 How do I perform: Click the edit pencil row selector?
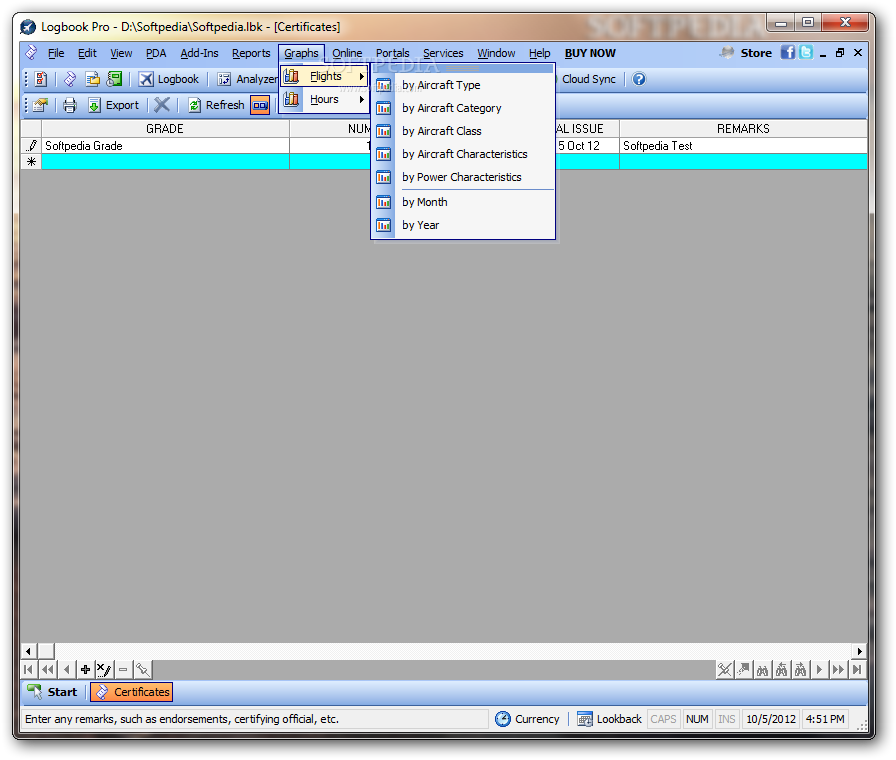(31, 146)
